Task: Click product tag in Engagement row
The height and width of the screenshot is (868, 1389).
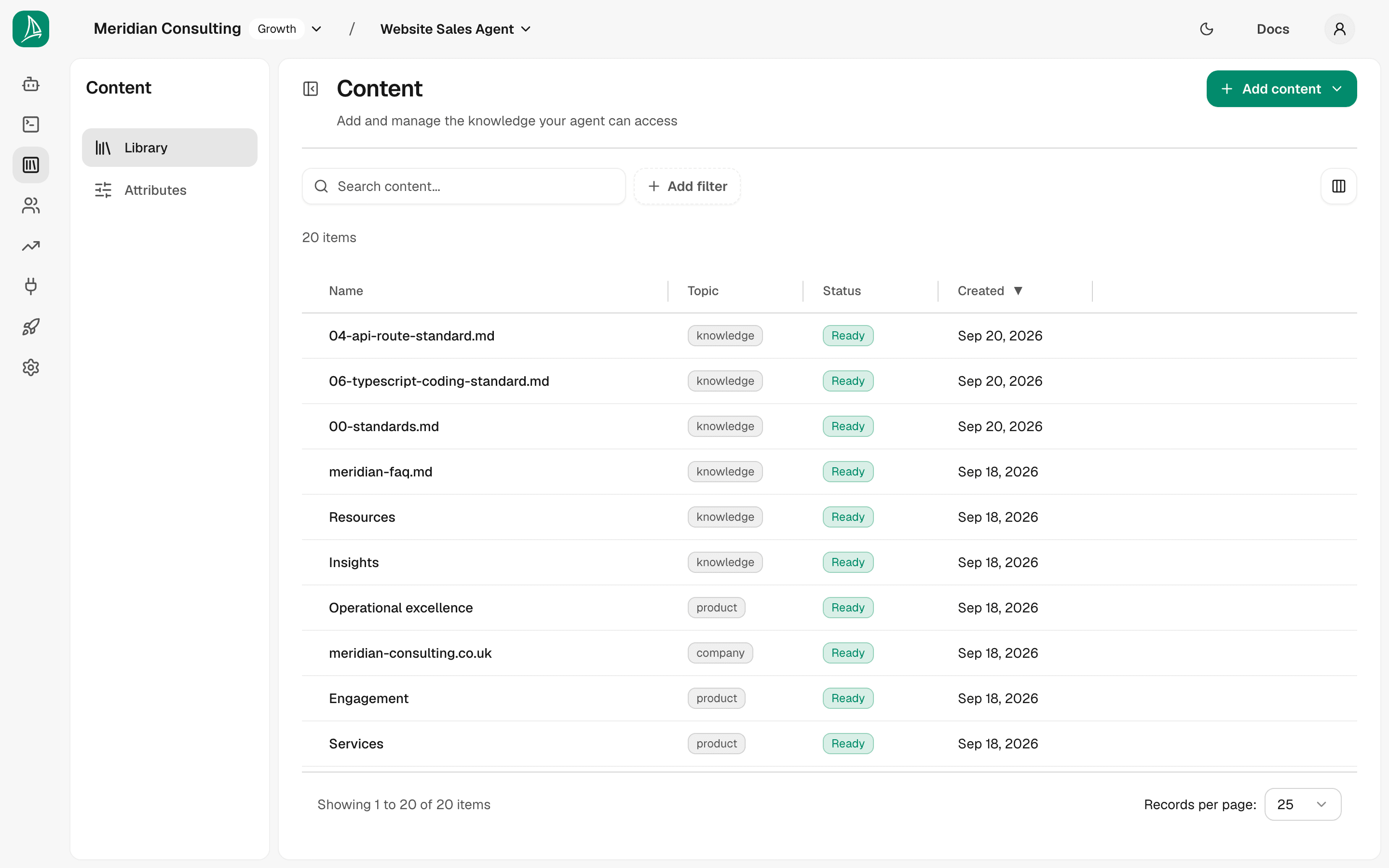Action: tap(716, 699)
